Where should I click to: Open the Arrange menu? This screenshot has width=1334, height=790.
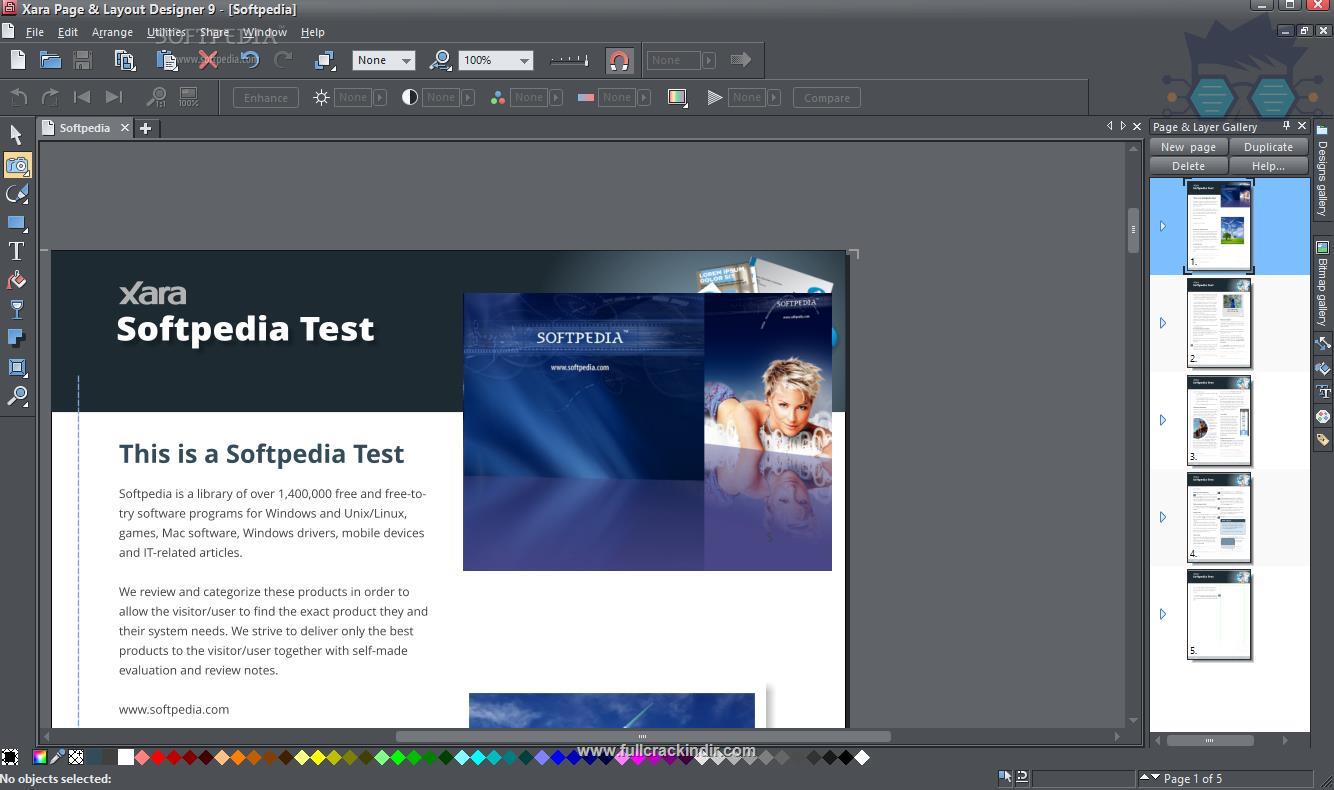pyautogui.click(x=112, y=32)
